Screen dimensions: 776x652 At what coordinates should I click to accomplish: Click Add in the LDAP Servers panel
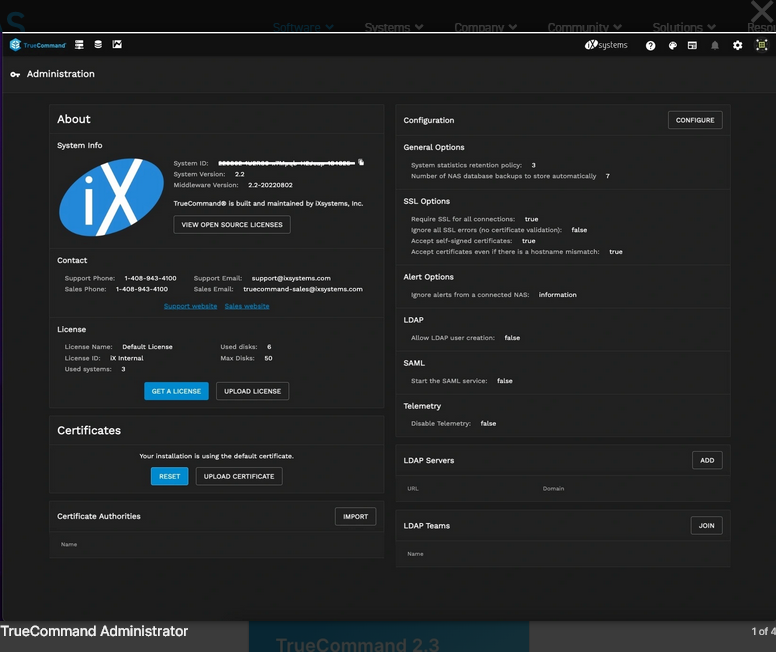pyautogui.click(x=707, y=460)
